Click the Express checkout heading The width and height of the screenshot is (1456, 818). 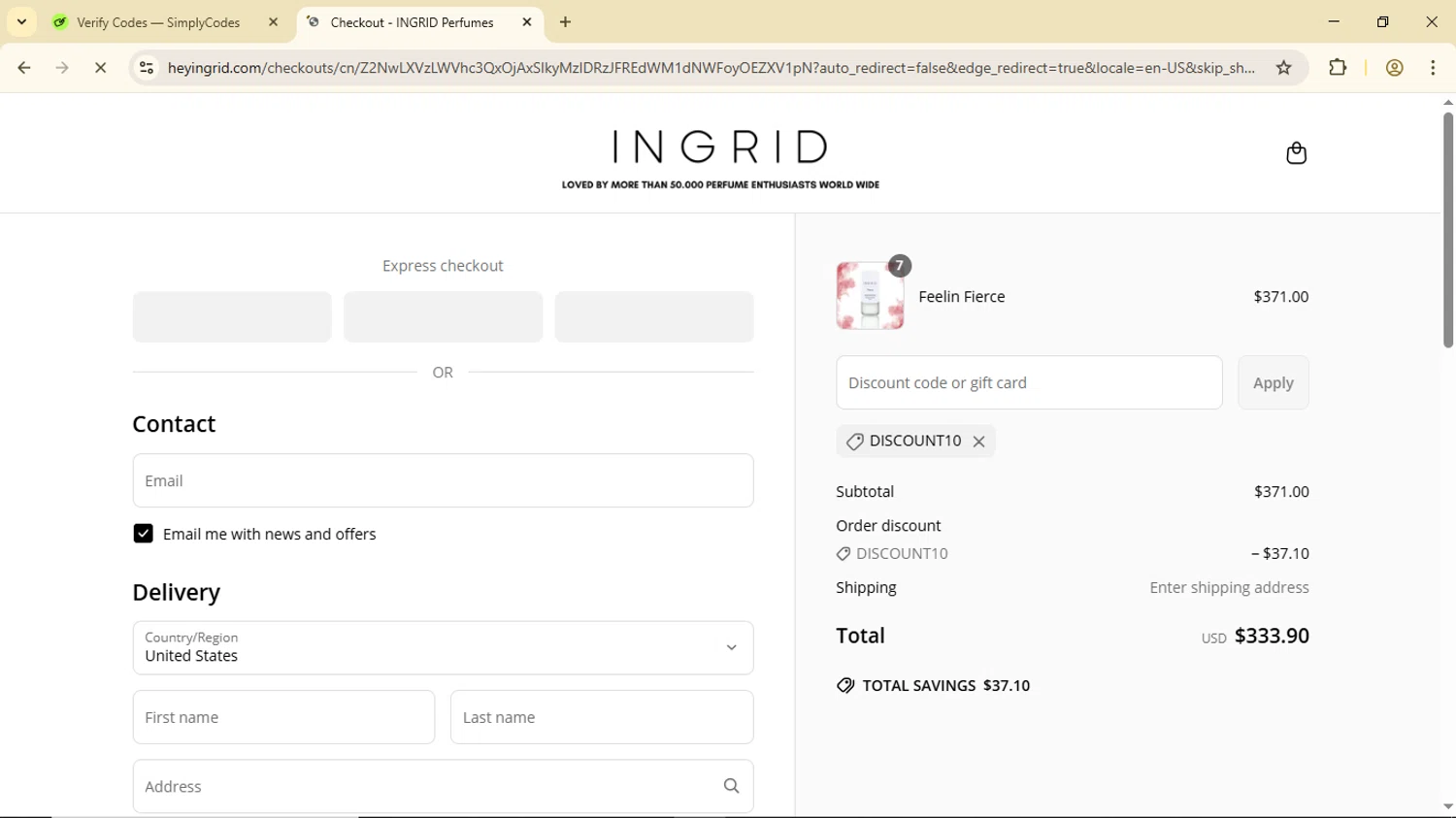pos(443,266)
